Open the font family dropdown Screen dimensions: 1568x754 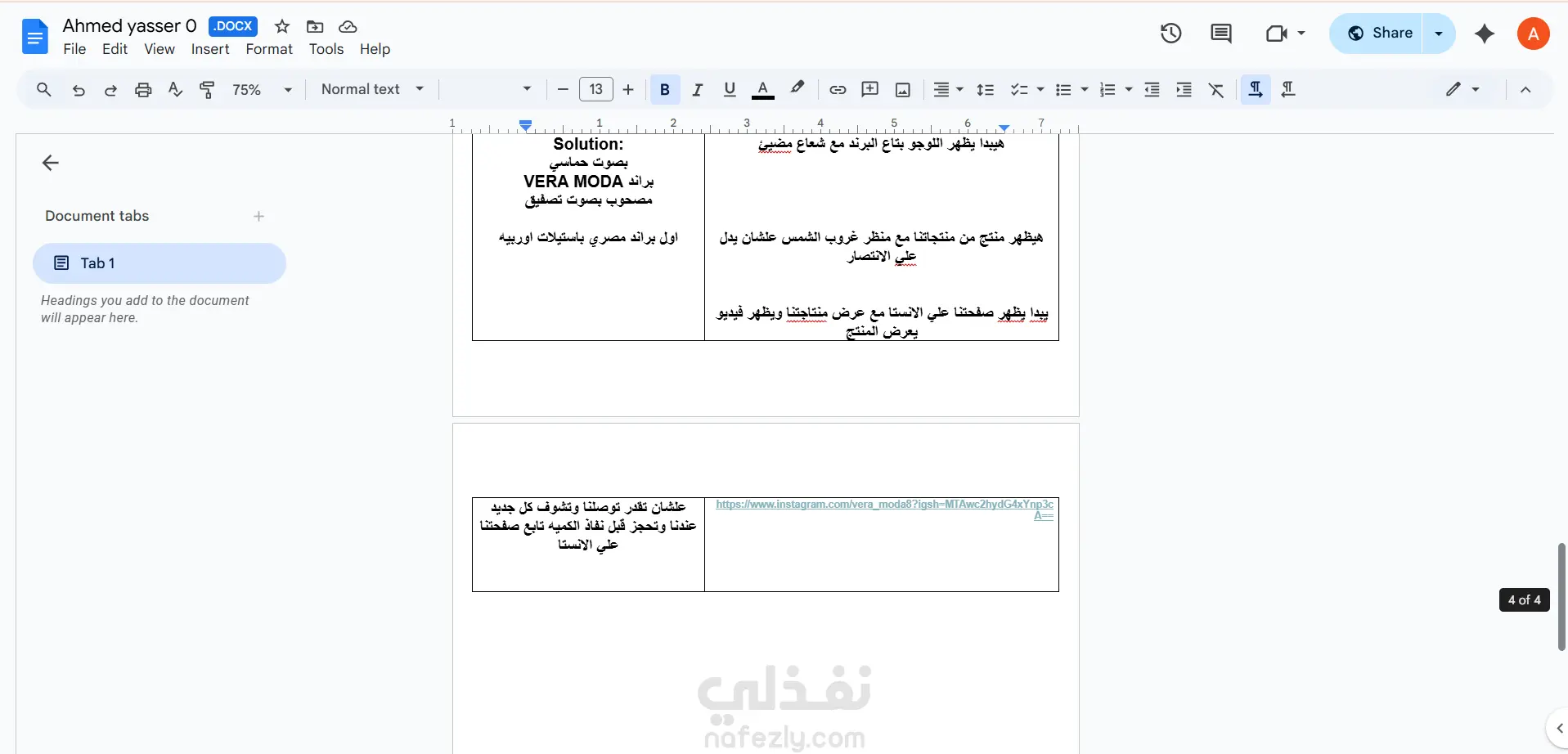click(x=492, y=90)
